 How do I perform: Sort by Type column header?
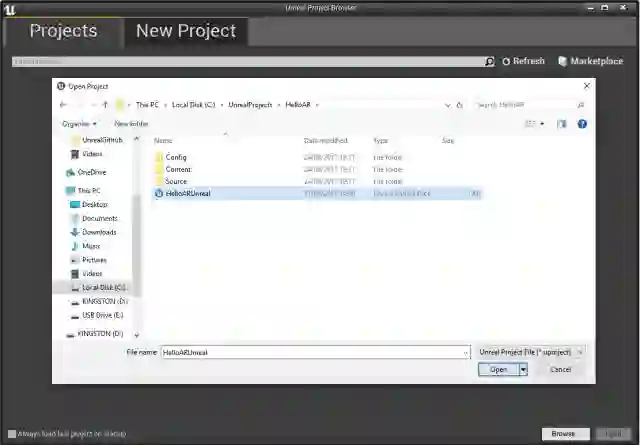pos(380,140)
